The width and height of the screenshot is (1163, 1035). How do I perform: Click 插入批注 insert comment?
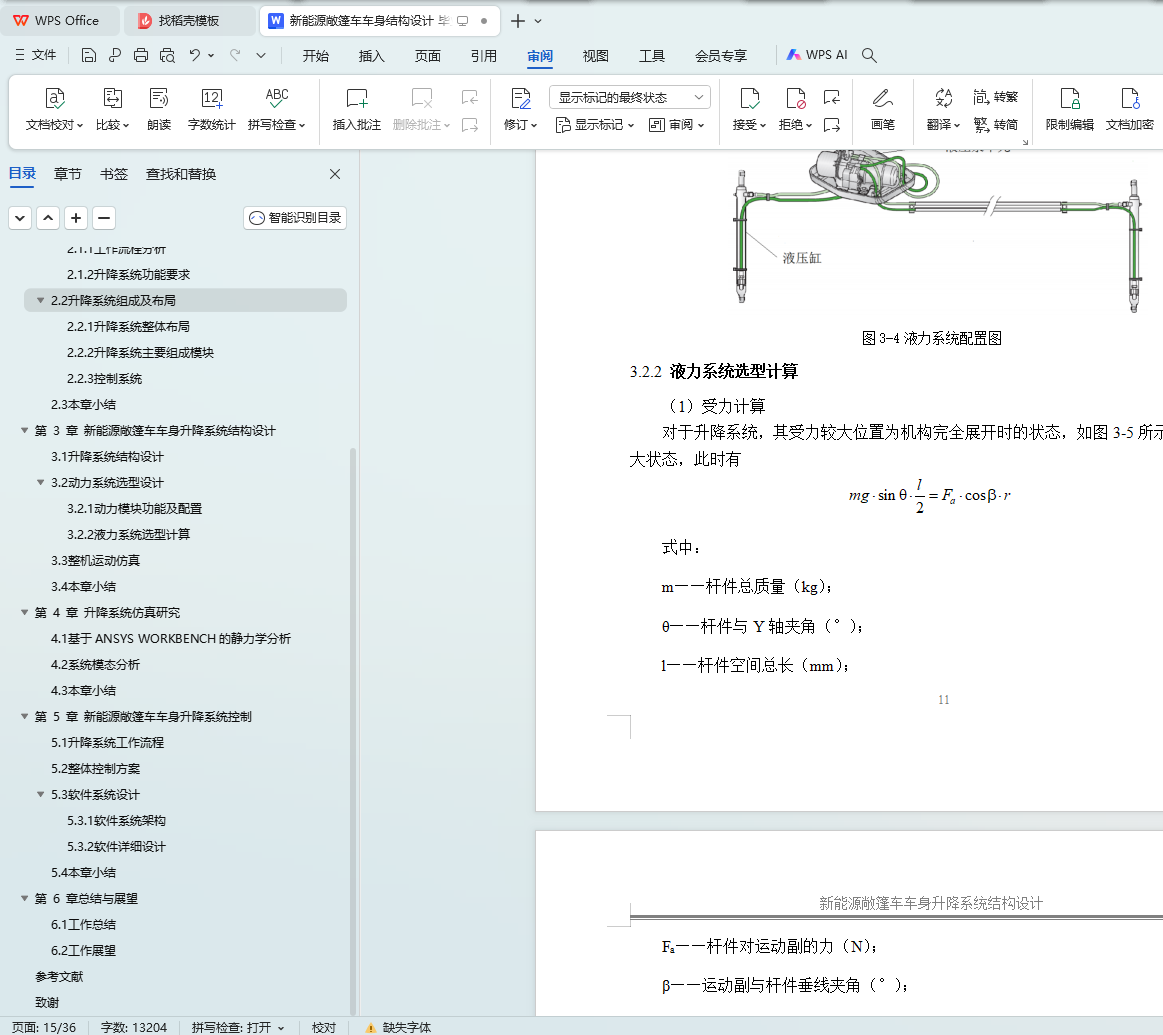point(357,109)
